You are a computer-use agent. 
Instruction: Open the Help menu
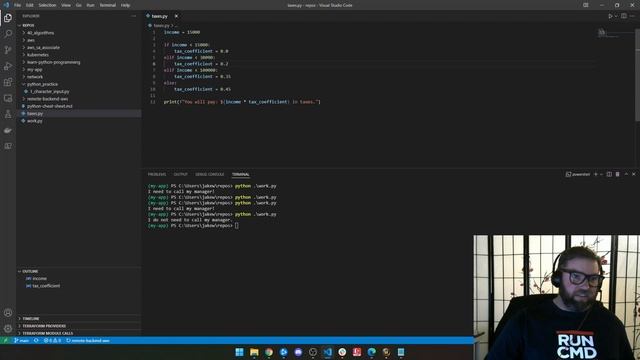[x=125, y=5]
